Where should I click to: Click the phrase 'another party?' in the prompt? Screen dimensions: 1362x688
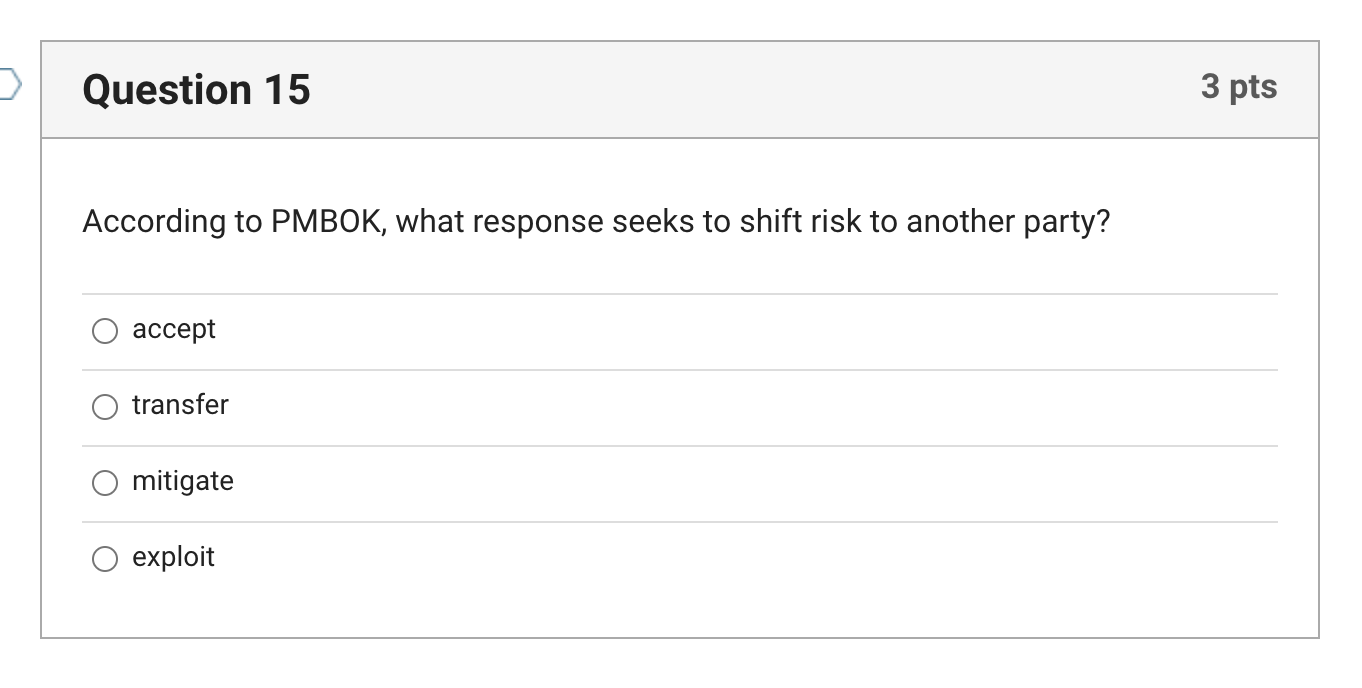[x=1008, y=221]
